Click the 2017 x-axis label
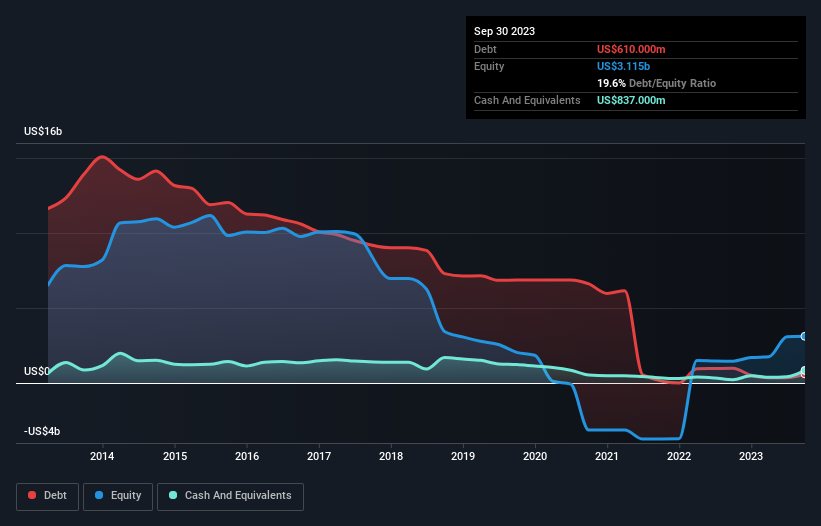Image resolution: width=821 pixels, height=526 pixels. (319, 456)
